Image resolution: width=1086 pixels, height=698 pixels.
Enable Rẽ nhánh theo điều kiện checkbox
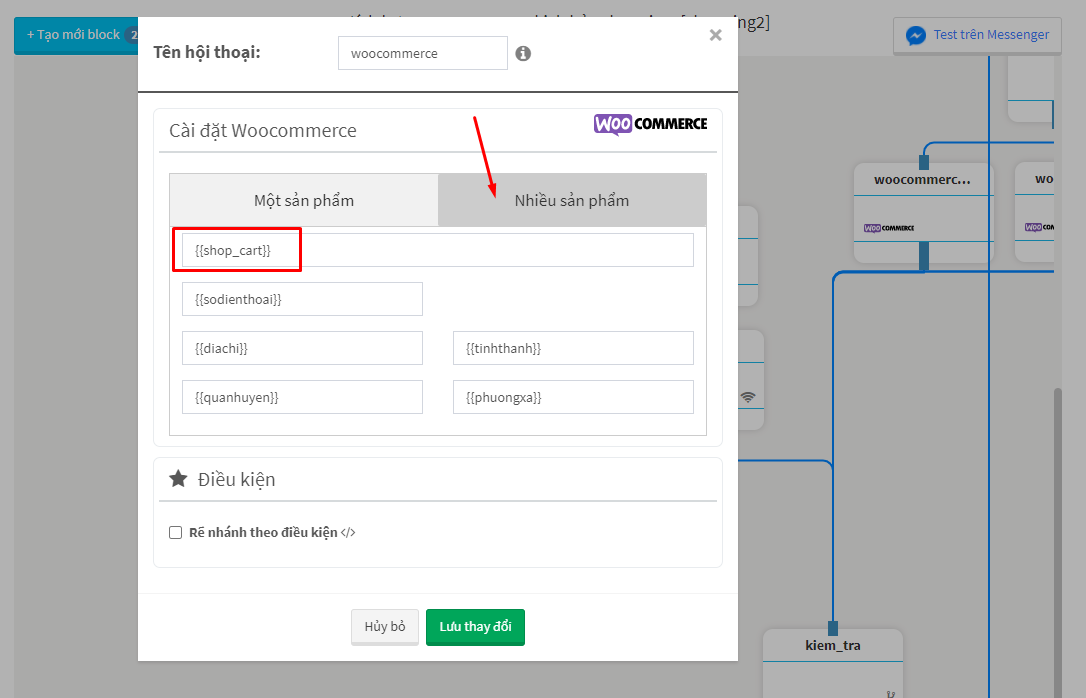coord(175,533)
